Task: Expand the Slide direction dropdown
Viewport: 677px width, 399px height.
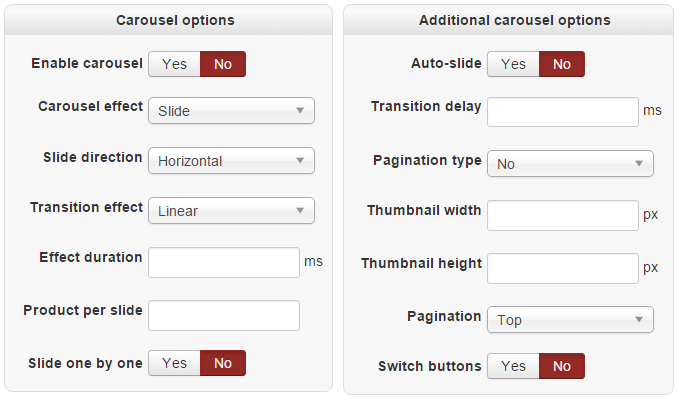Action: [231, 161]
